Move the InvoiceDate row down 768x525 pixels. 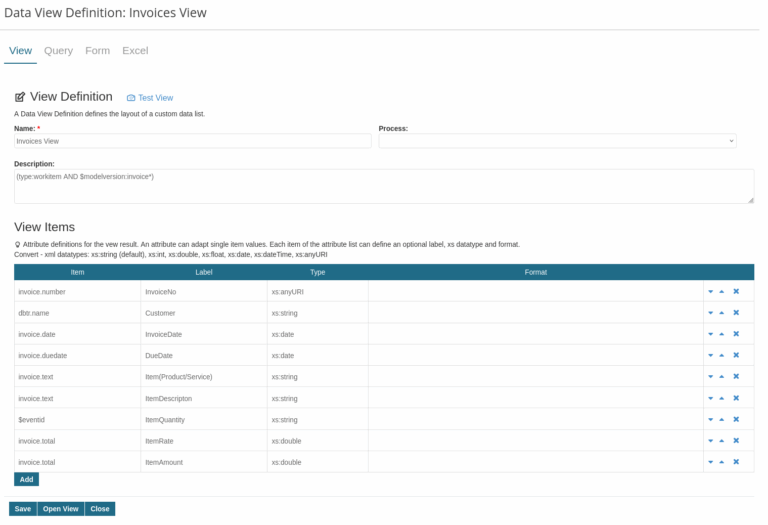coord(710,334)
